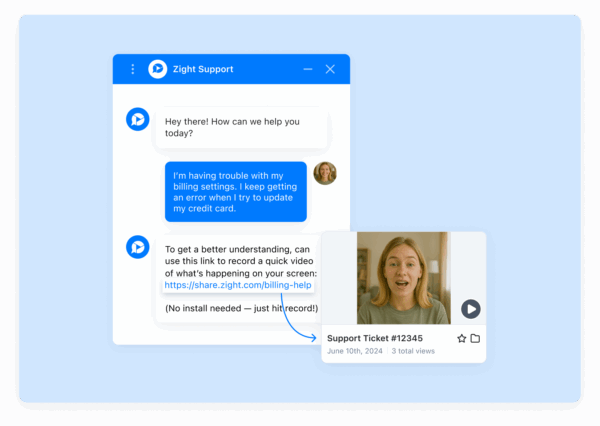600x426 pixels.
Task: Open the share.zight.com/billing-help link
Action: coord(238,285)
